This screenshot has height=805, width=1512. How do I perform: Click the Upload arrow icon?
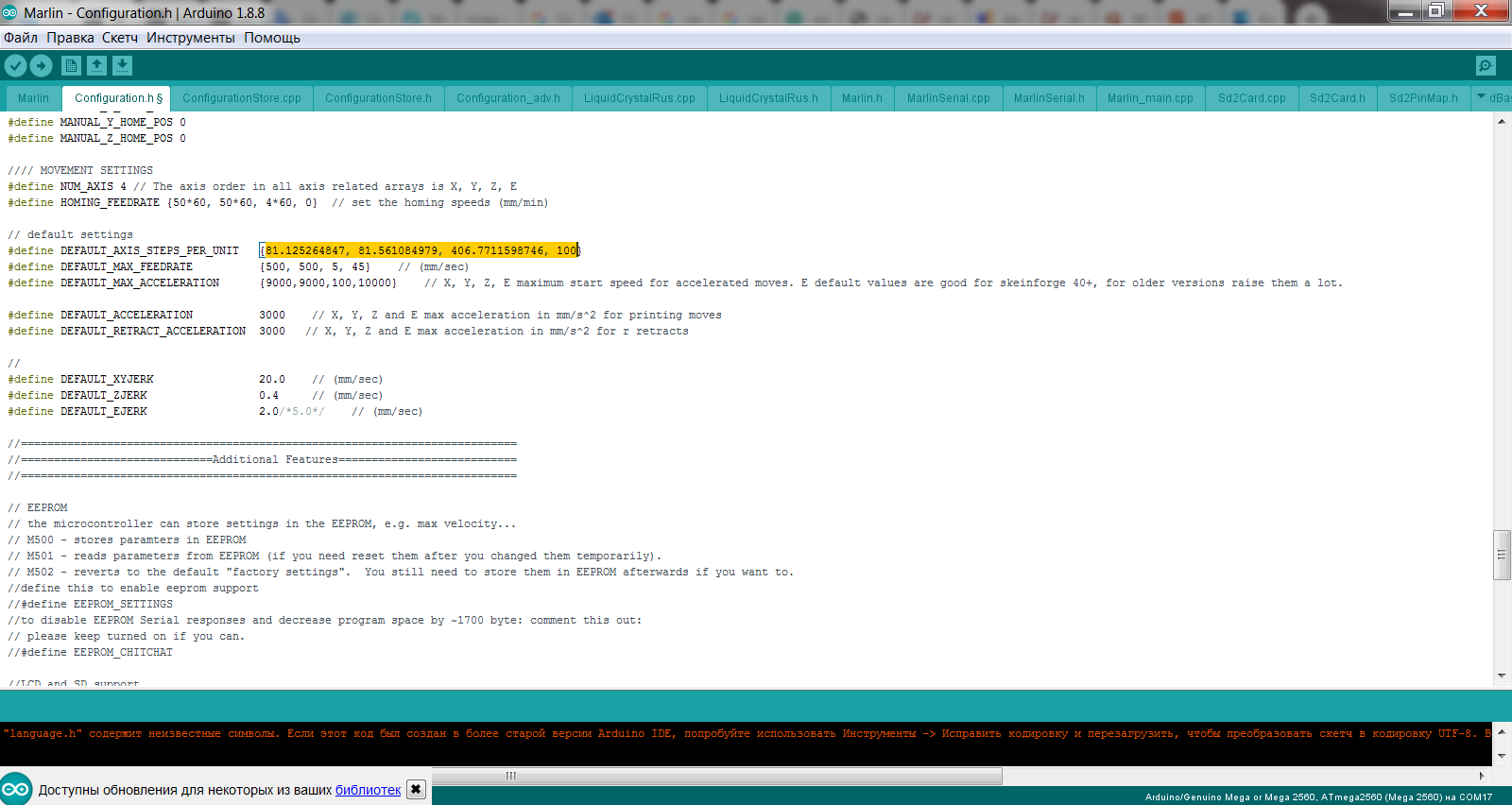pyautogui.click(x=42, y=65)
